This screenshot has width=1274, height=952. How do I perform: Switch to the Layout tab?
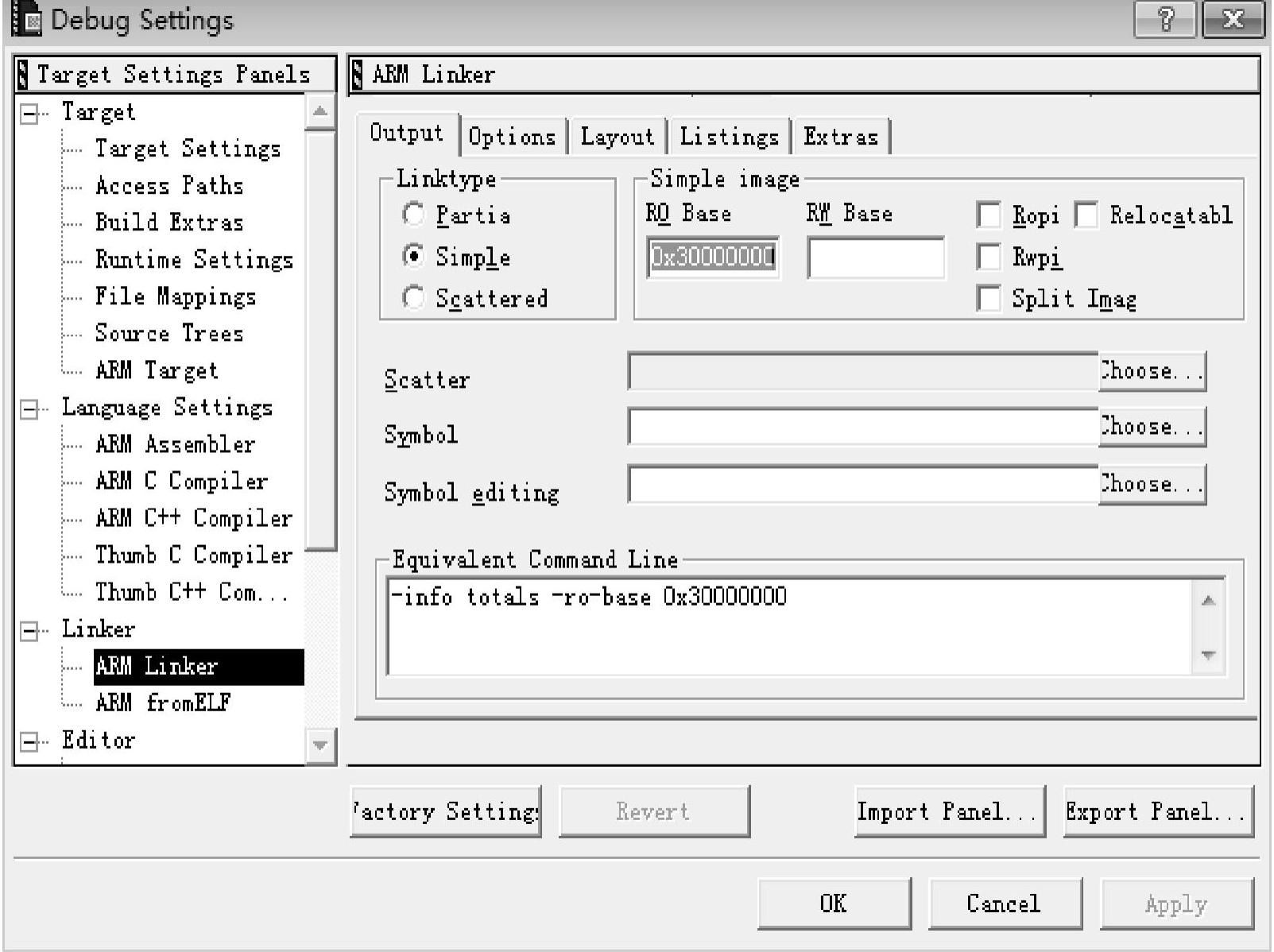tap(618, 137)
